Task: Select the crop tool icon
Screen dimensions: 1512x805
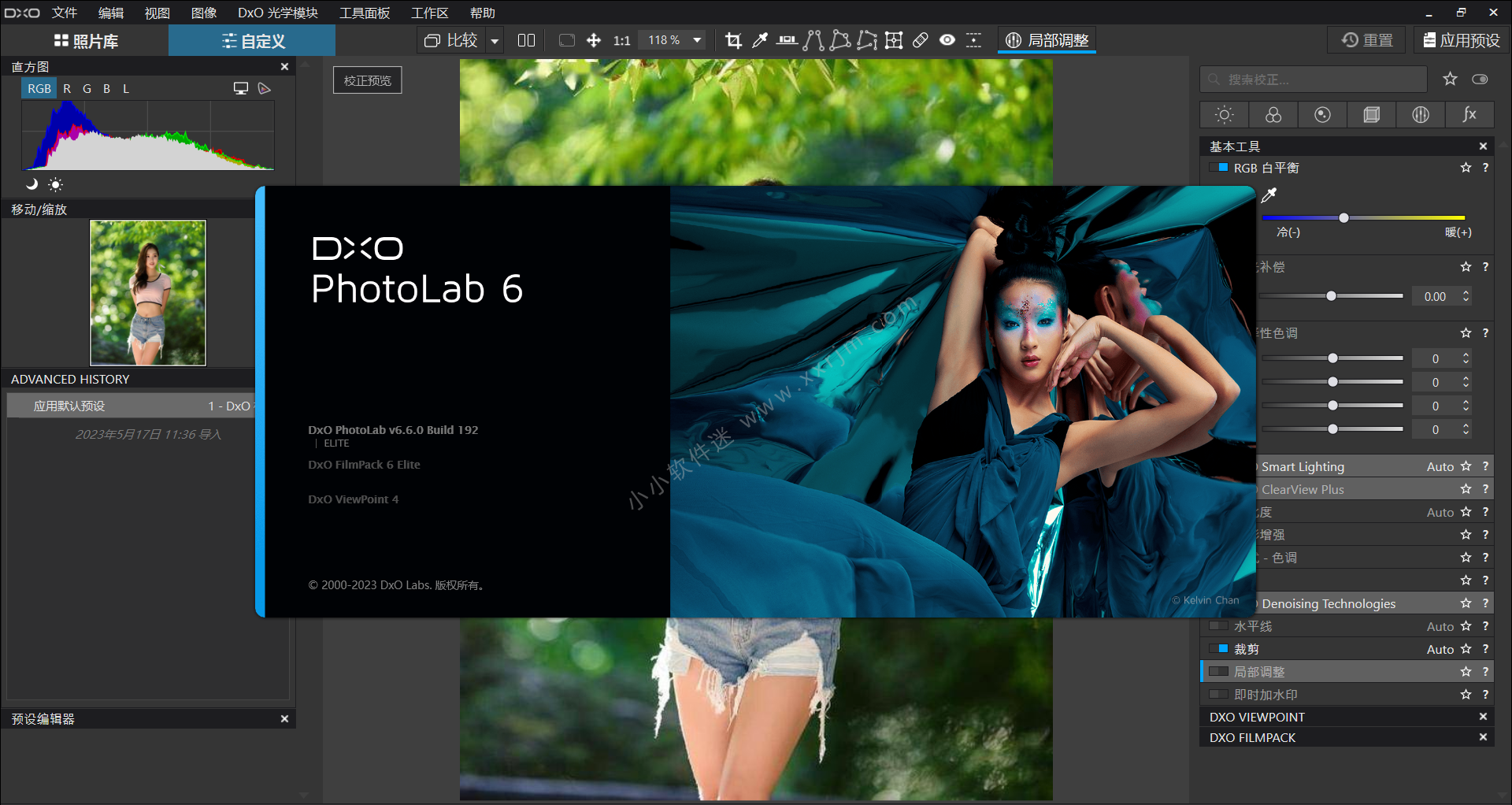Action: click(733, 40)
